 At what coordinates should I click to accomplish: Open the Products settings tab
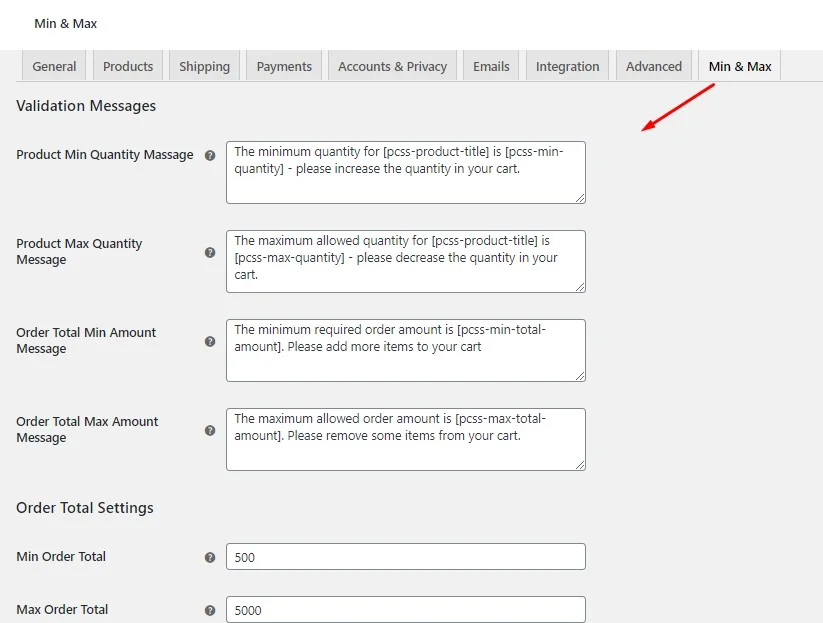[128, 66]
